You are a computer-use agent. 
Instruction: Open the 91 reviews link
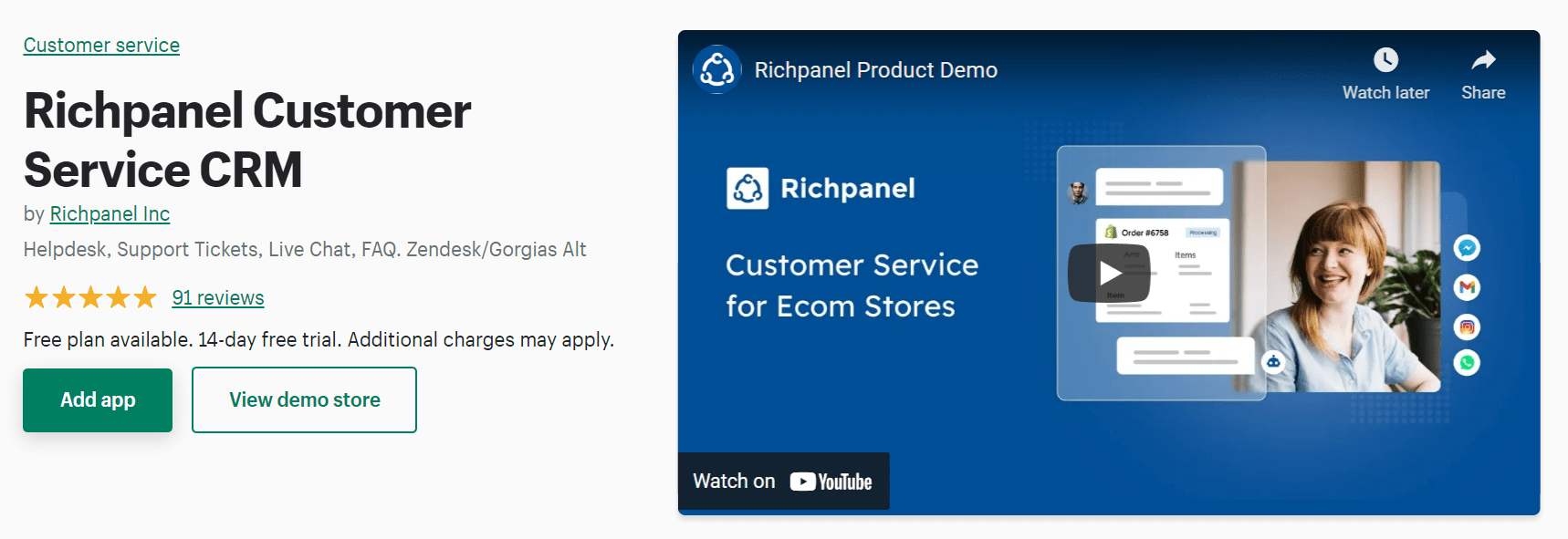218,297
